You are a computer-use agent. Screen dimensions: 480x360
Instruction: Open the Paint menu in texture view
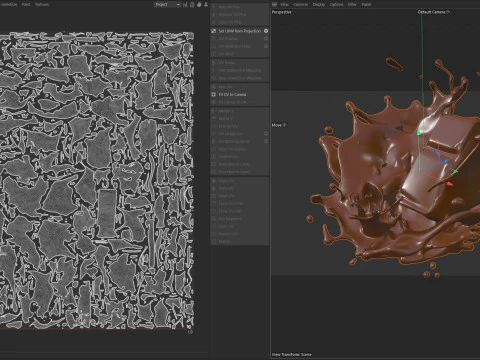click(x=26, y=4)
